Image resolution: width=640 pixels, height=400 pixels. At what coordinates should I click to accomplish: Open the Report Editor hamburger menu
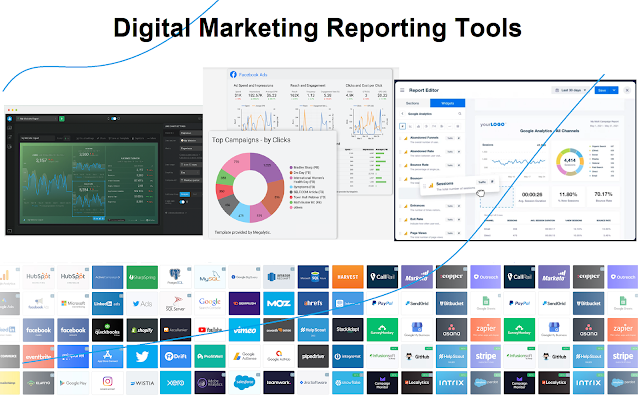coord(402,90)
